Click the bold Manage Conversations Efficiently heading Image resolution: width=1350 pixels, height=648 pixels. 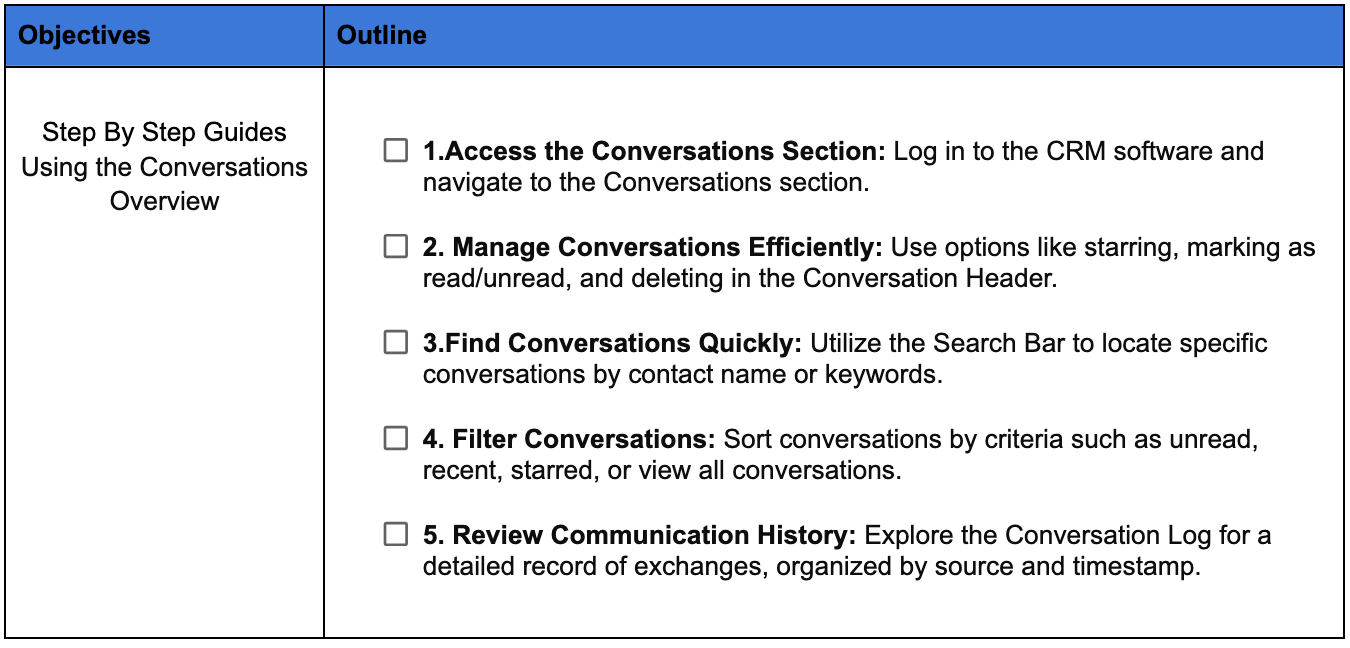653,247
